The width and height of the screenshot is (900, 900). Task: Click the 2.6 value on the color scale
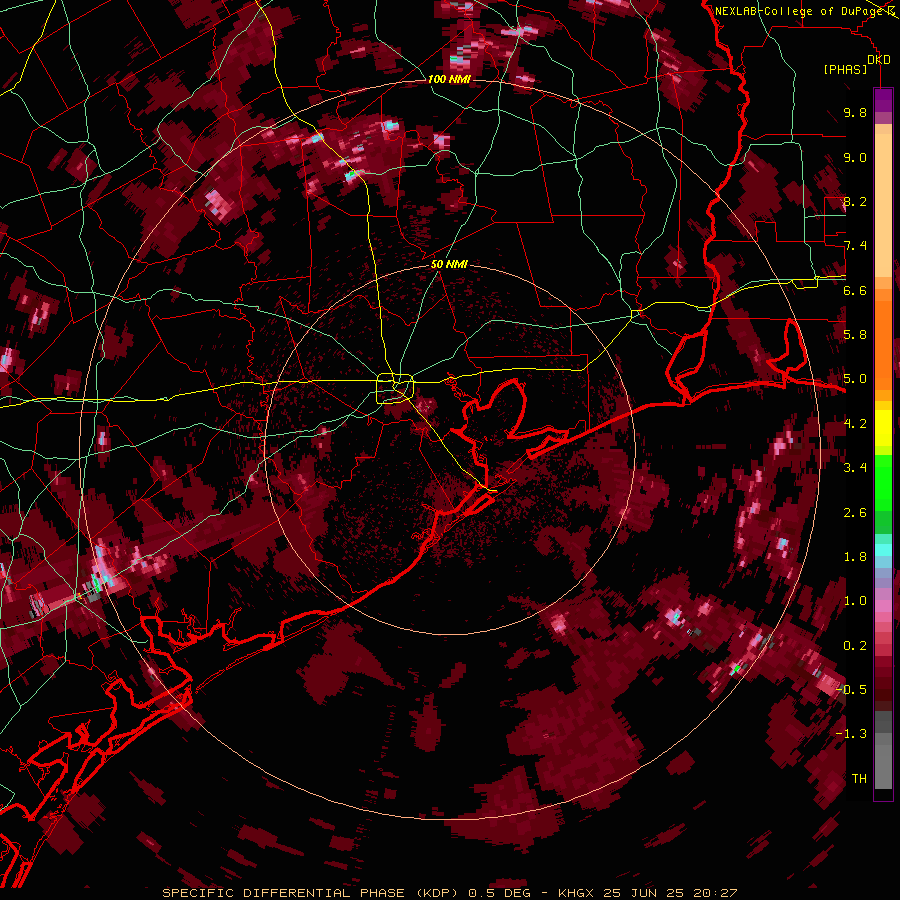[x=855, y=513]
